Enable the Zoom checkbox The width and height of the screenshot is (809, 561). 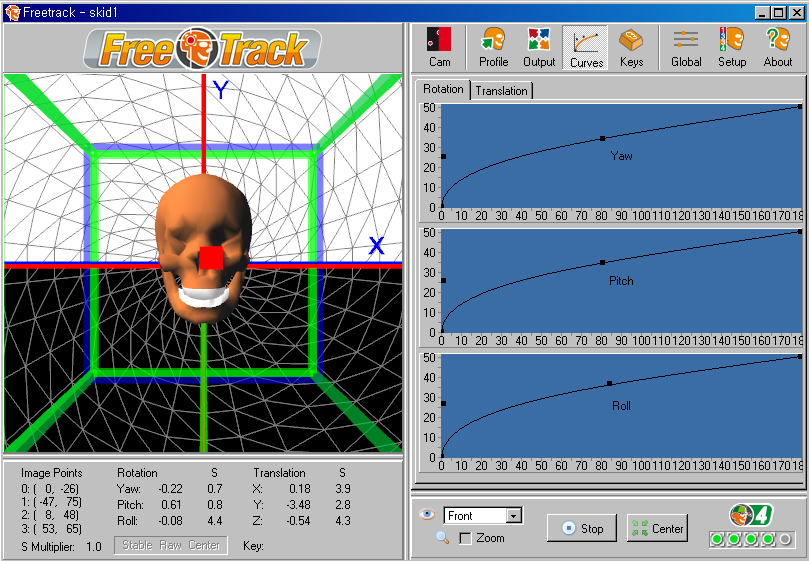click(x=465, y=539)
